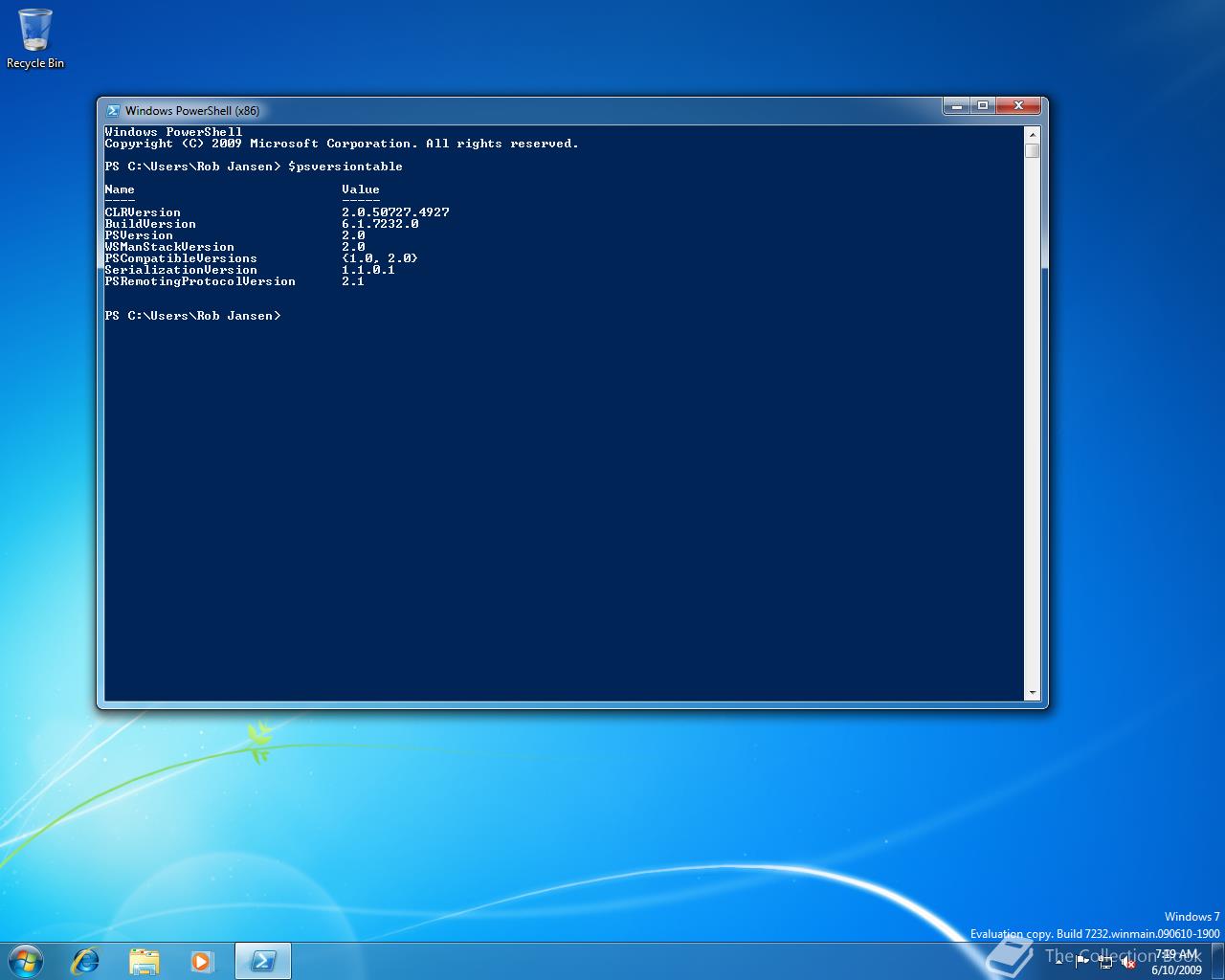Show hidden tray icons arrow
The image size is (1225, 980).
[1059, 962]
